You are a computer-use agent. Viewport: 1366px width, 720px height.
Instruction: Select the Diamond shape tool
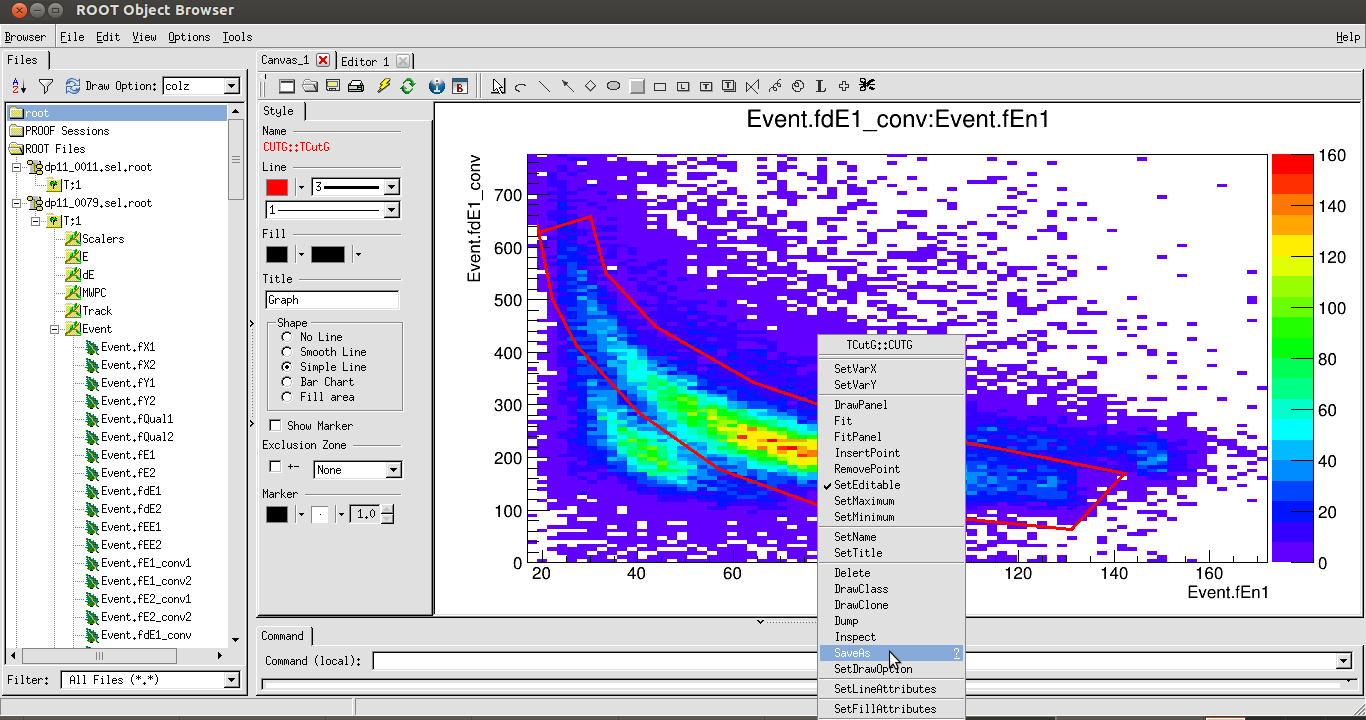(590, 86)
